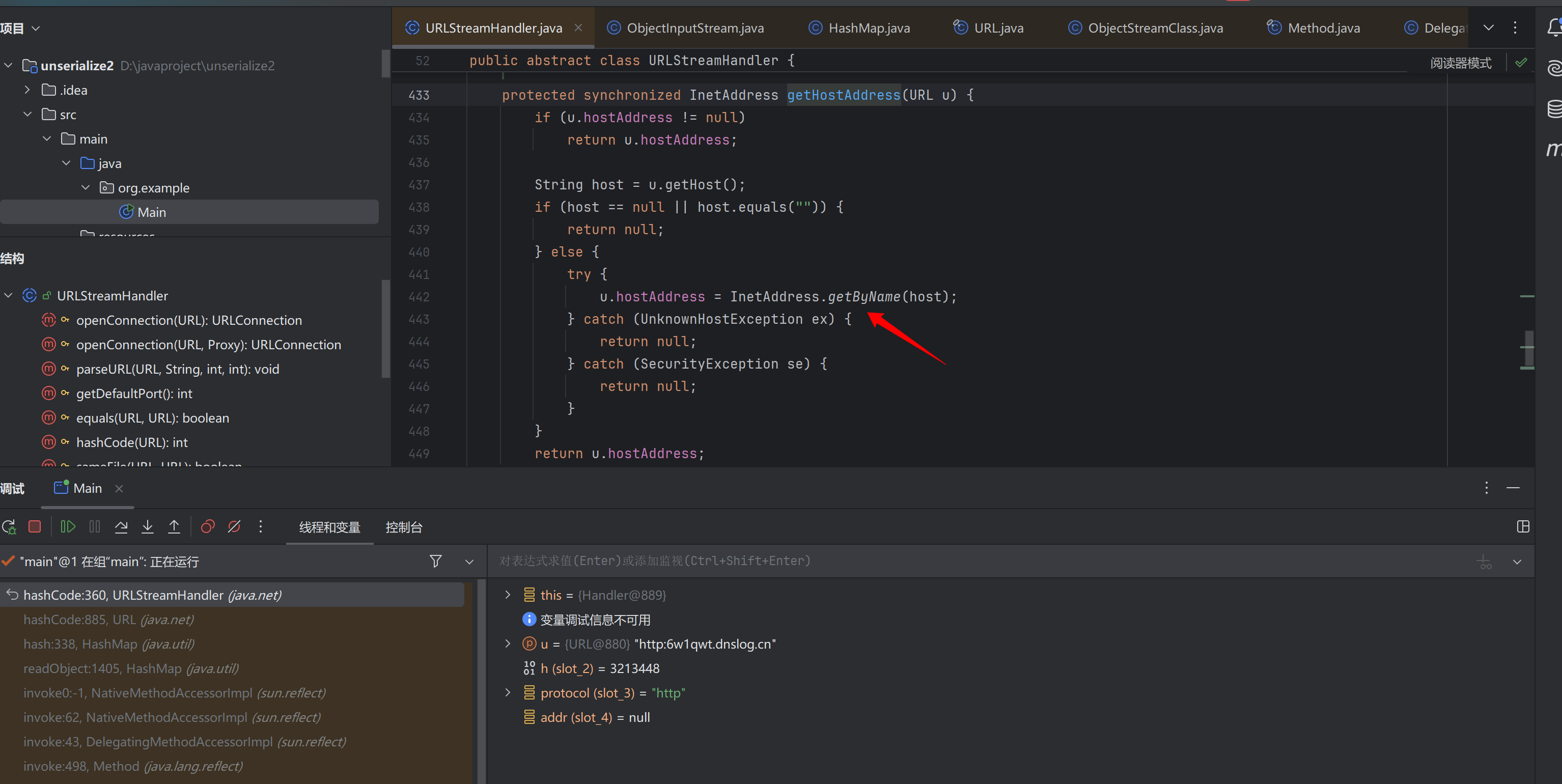
Task: Expand variable u URL@880 node
Action: pyautogui.click(x=508, y=644)
